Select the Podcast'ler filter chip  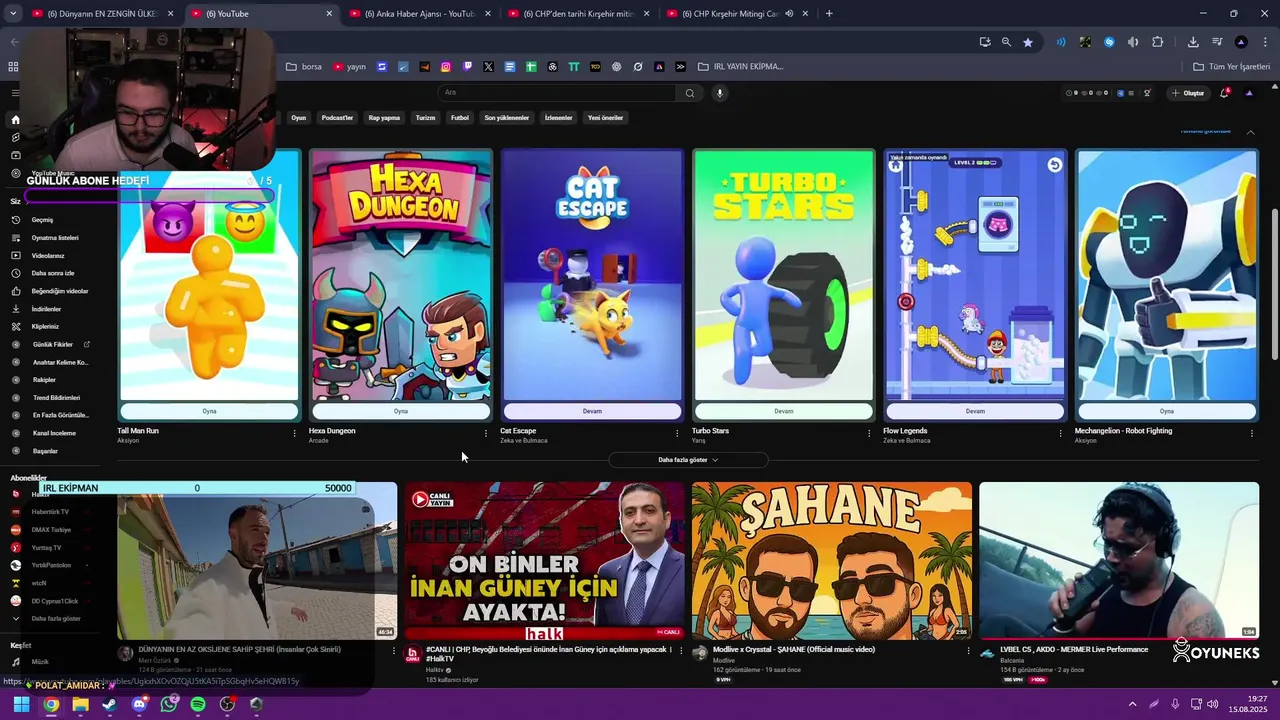[337, 118]
